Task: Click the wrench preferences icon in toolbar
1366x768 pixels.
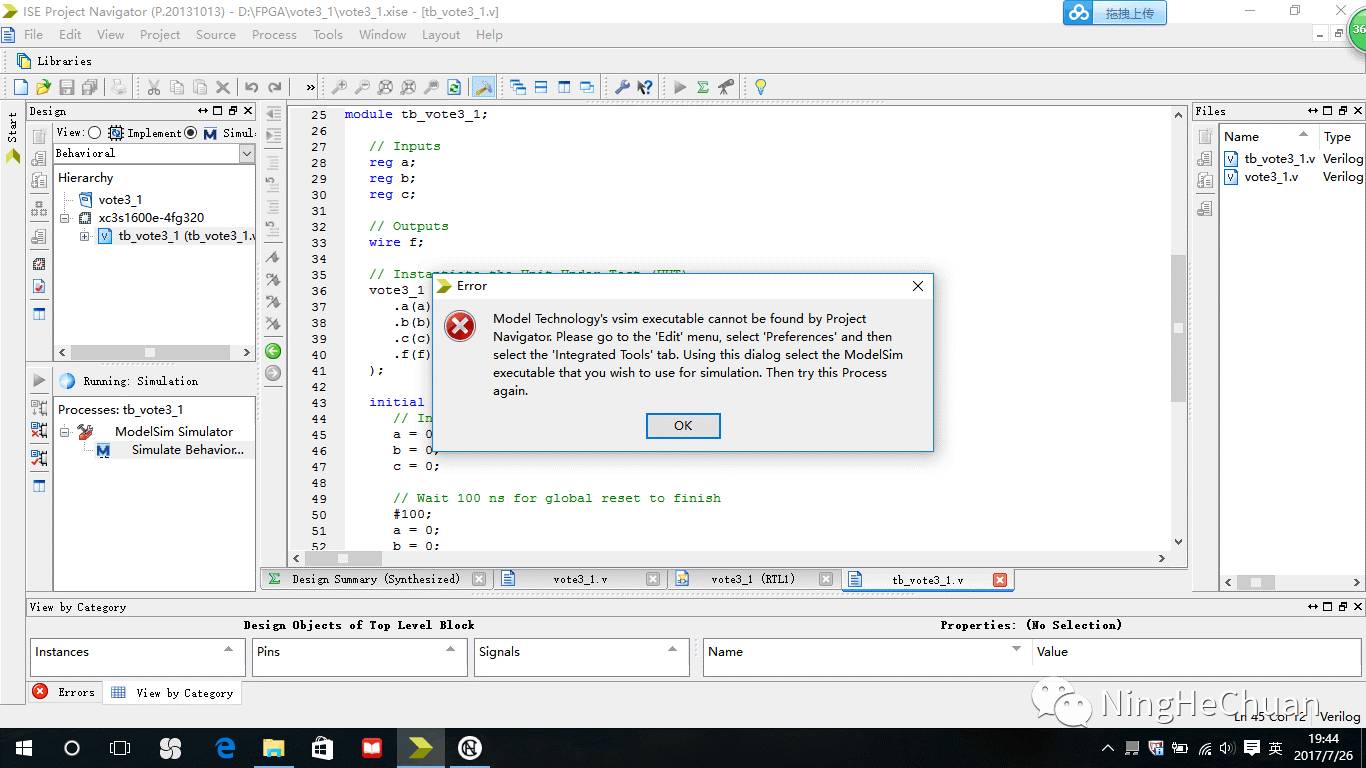Action: 622,88
